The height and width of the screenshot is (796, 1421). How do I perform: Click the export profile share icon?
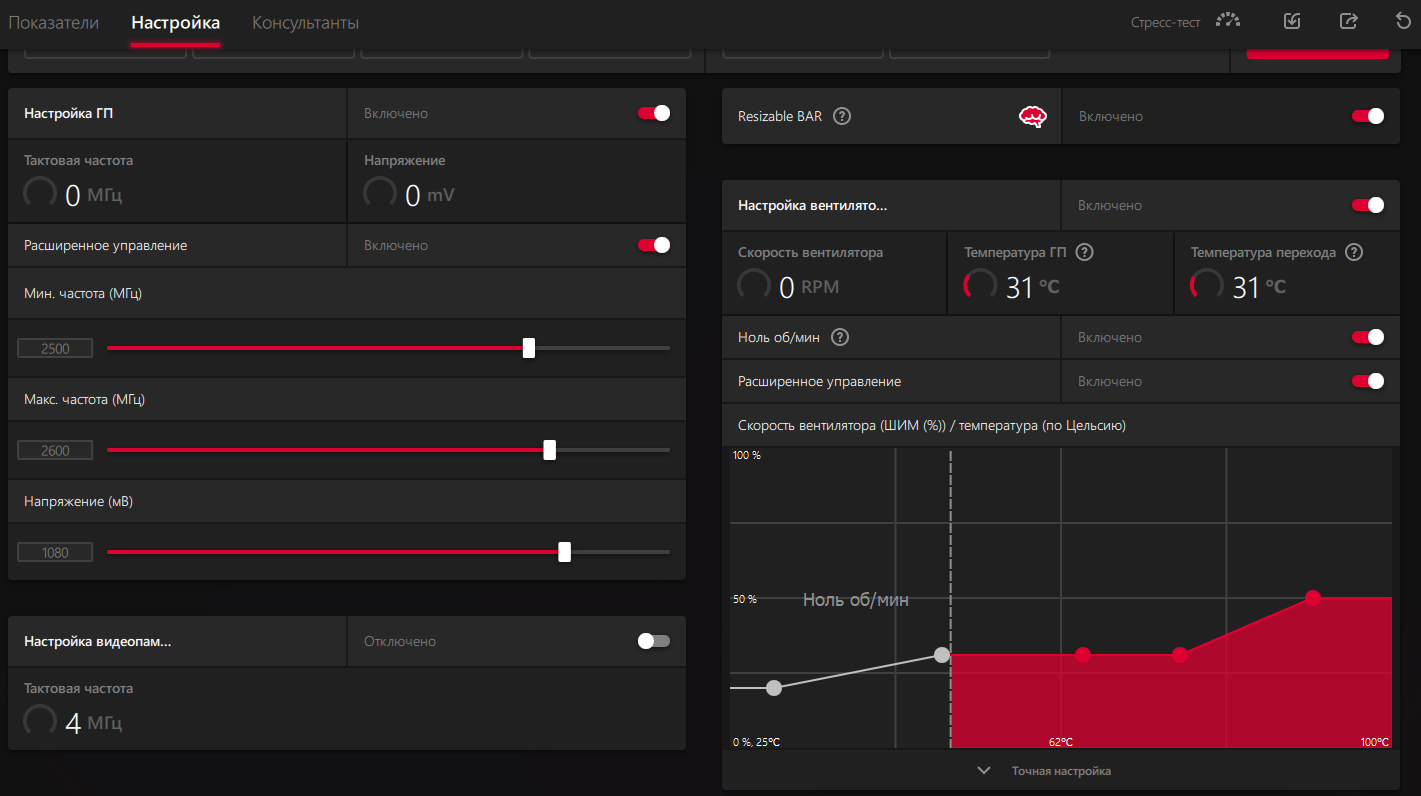(x=1348, y=21)
